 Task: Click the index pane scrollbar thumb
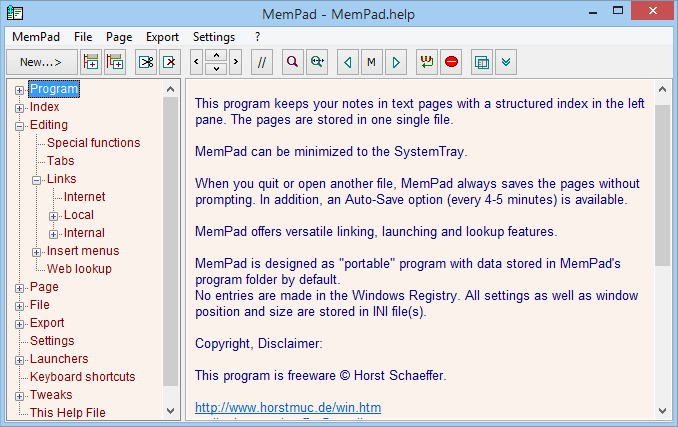click(x=170, y=241)
